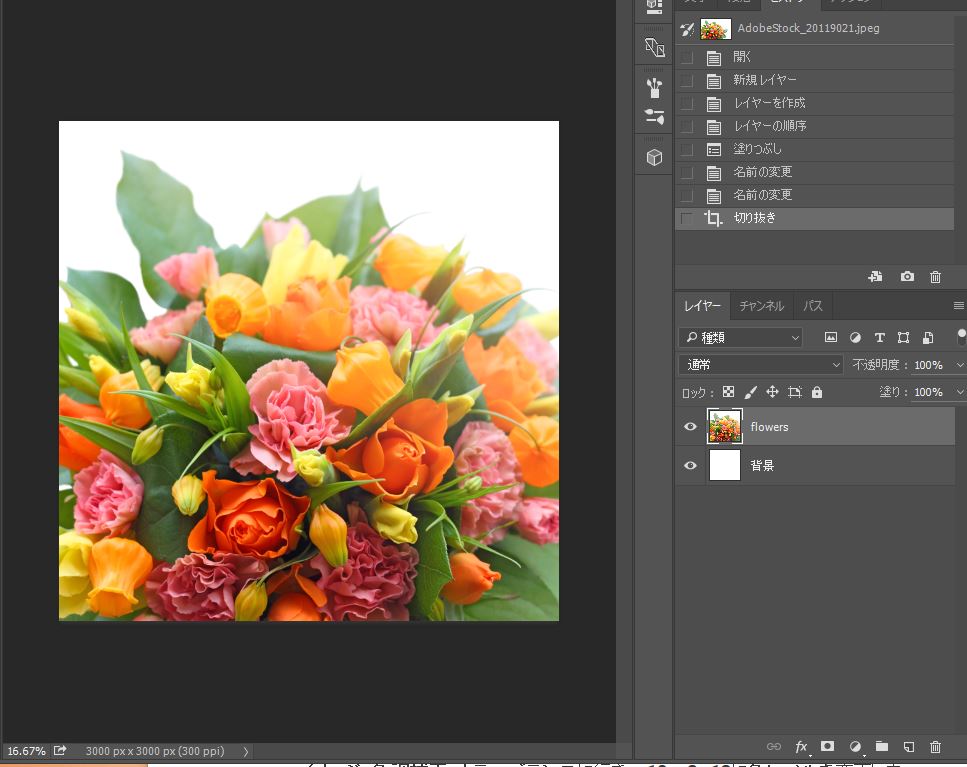
Task: Set history brush source box beside 塗りつぶし
Action: click(687, 149)
